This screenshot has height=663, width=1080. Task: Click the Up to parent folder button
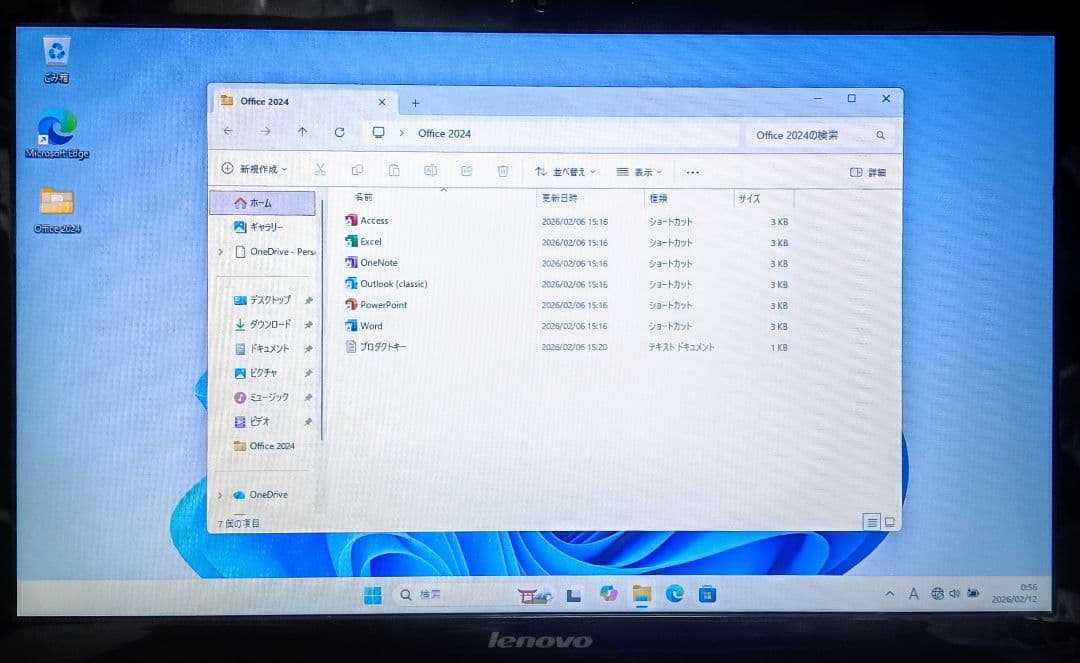302,133
